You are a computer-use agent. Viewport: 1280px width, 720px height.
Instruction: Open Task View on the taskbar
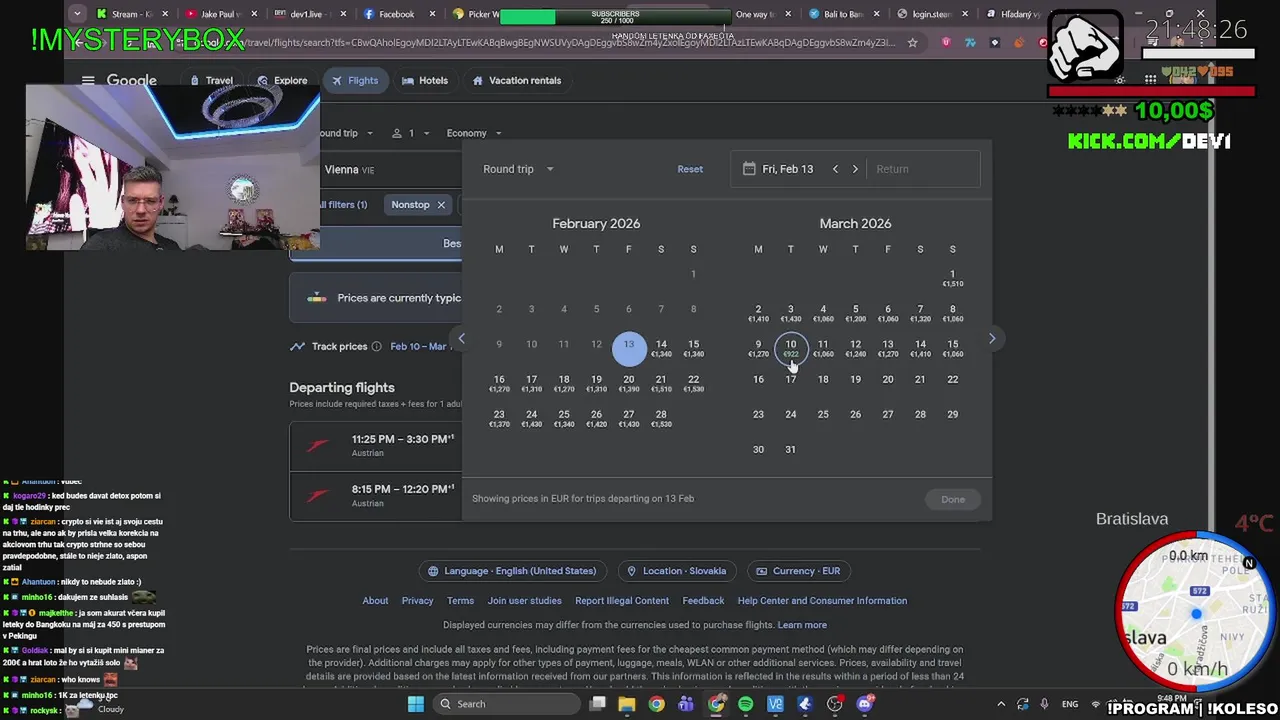(598, 704)
